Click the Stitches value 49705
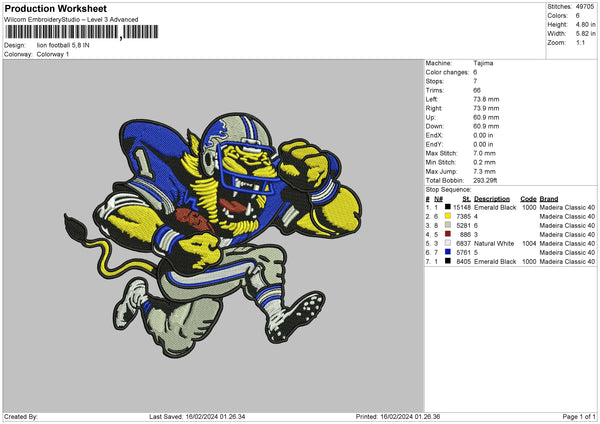This screenshot has height=424, width=600. pyautogui.click(x=585, y=7)
